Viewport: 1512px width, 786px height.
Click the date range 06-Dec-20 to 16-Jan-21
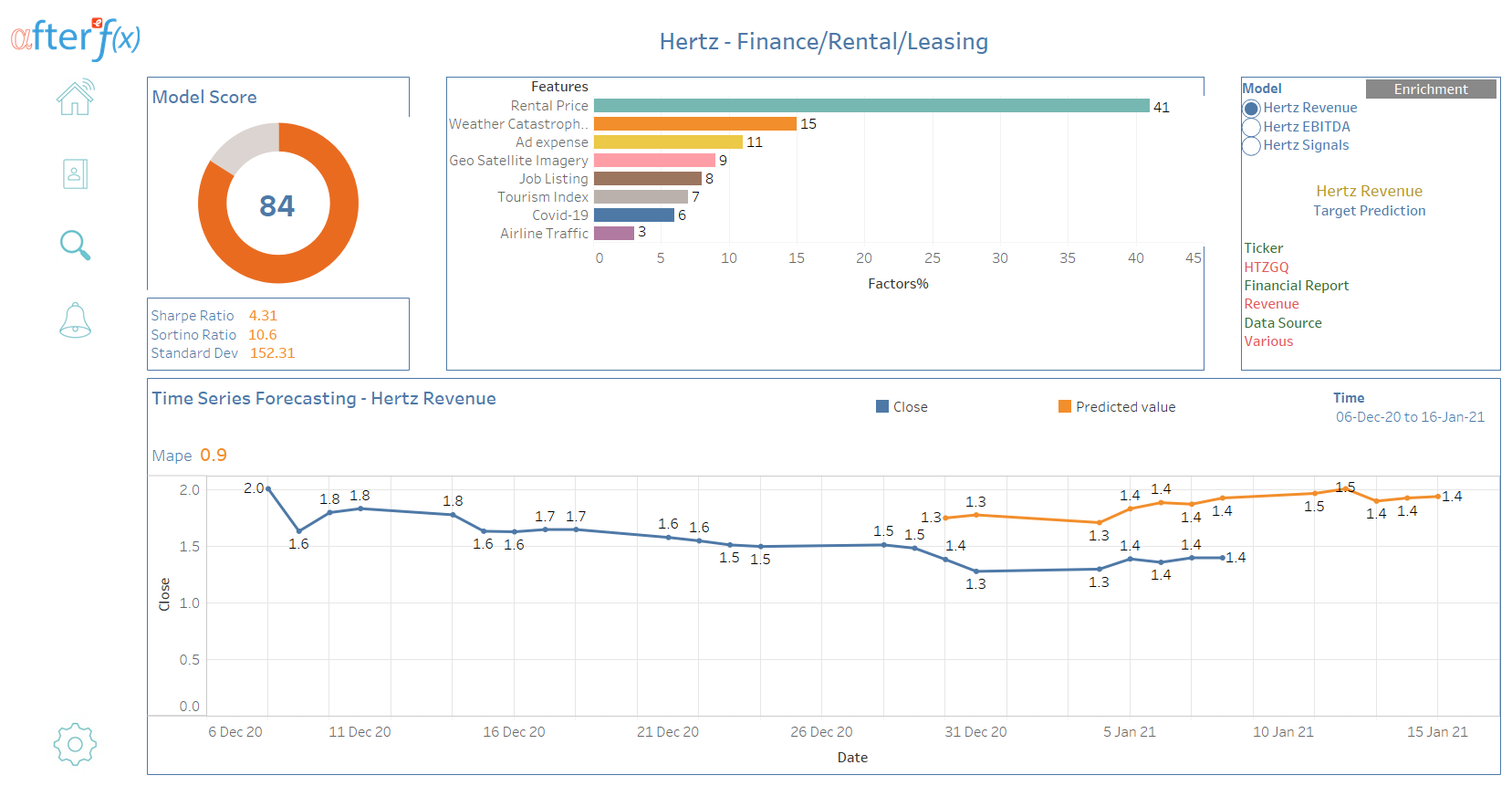1410,417
